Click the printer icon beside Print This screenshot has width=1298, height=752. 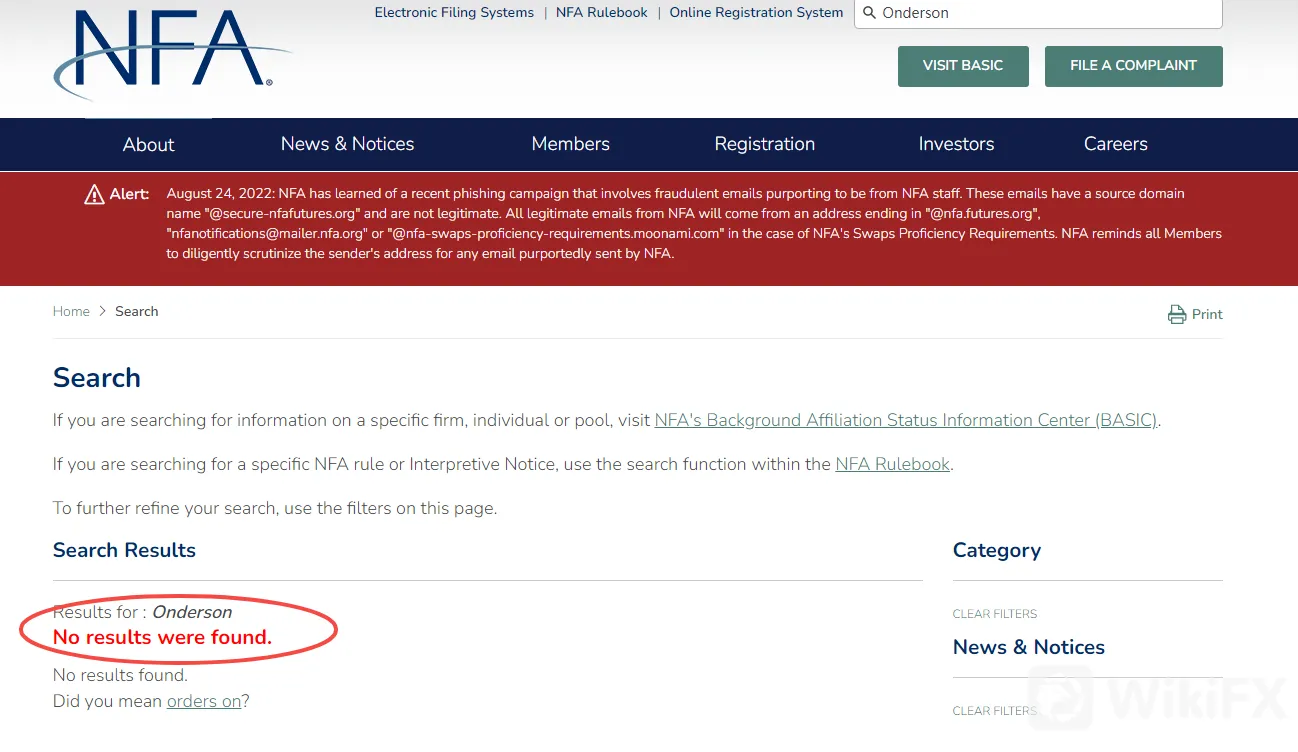coord(1177,314)
